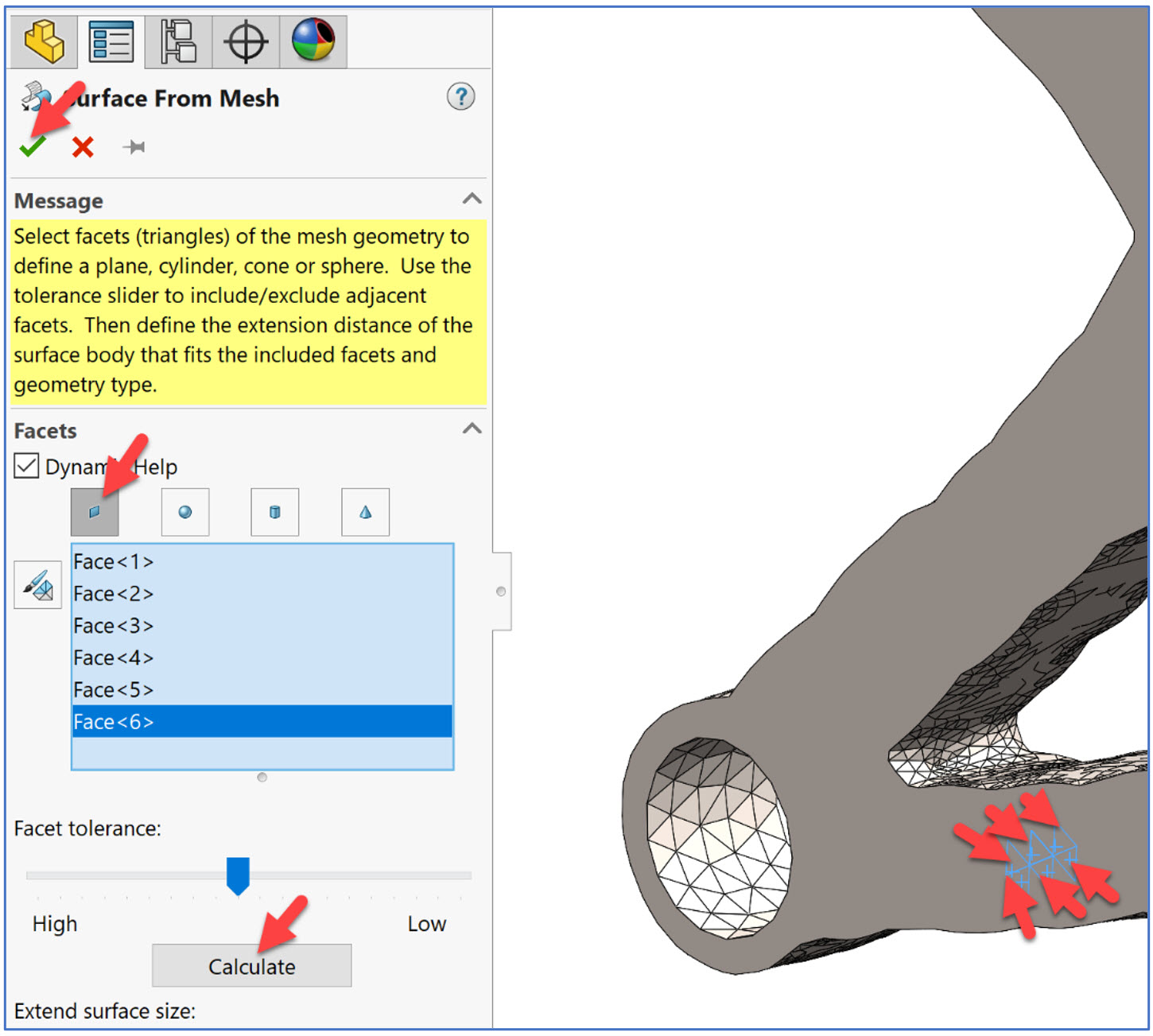Viewport: 1153px width, 1036px height.
Task: Collapse the Message section
Action: tap(472, 200)
